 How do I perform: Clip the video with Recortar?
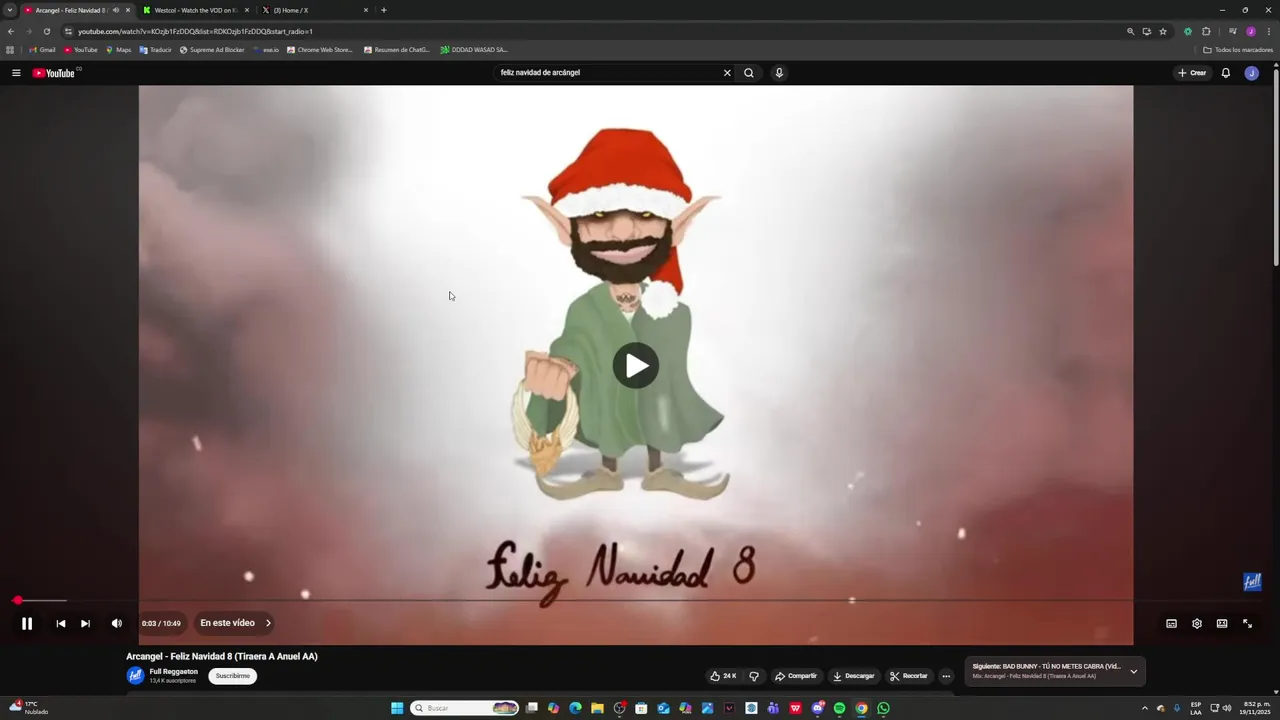[x=909, y=676]
